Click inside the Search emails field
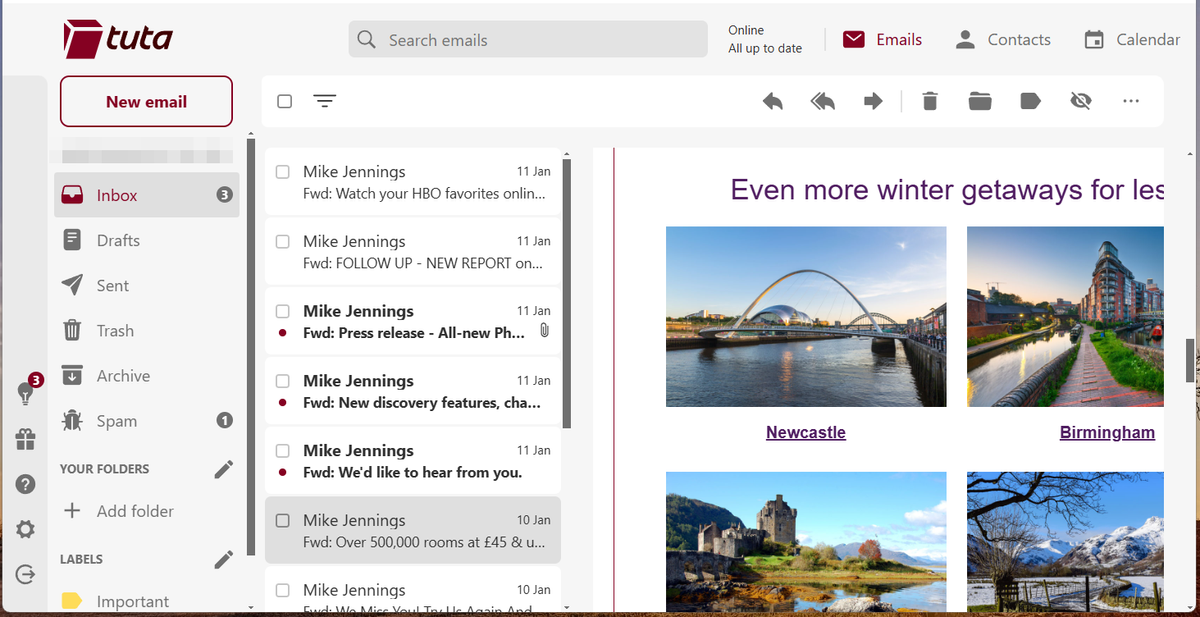The image size is (1200, 617). pos(527,39)
